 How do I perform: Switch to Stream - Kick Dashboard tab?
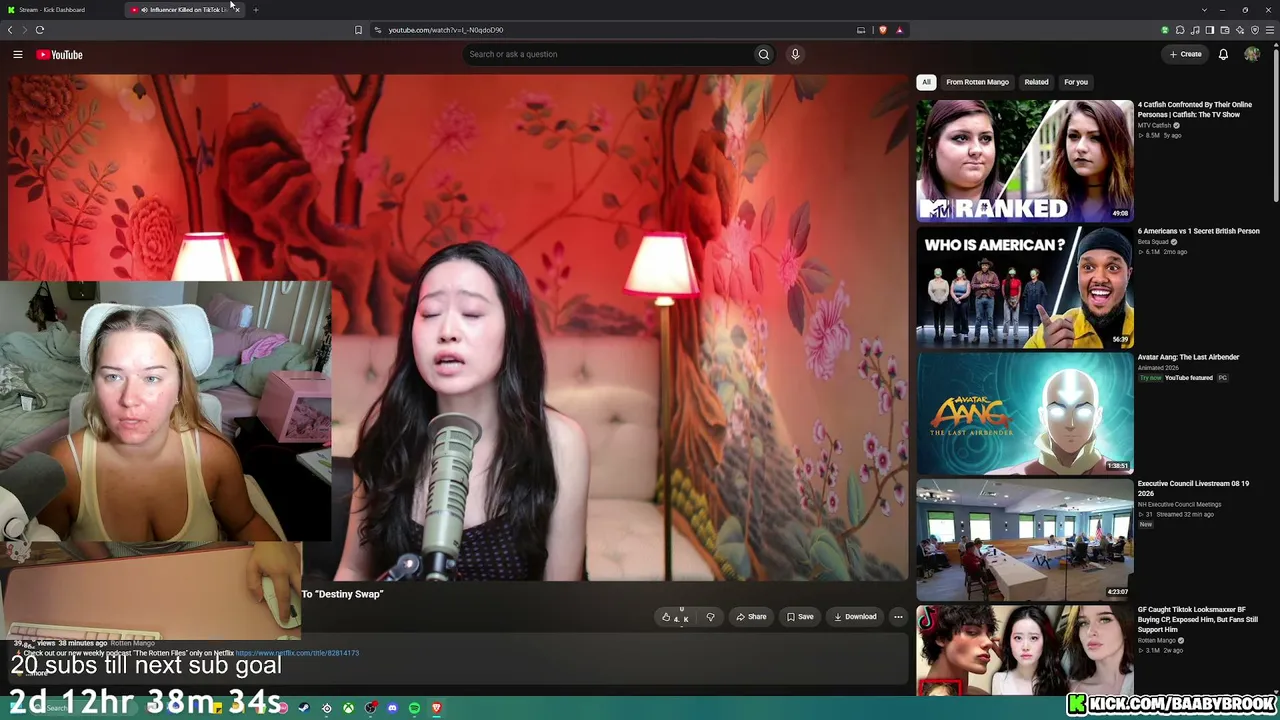(x=60, y=10)
